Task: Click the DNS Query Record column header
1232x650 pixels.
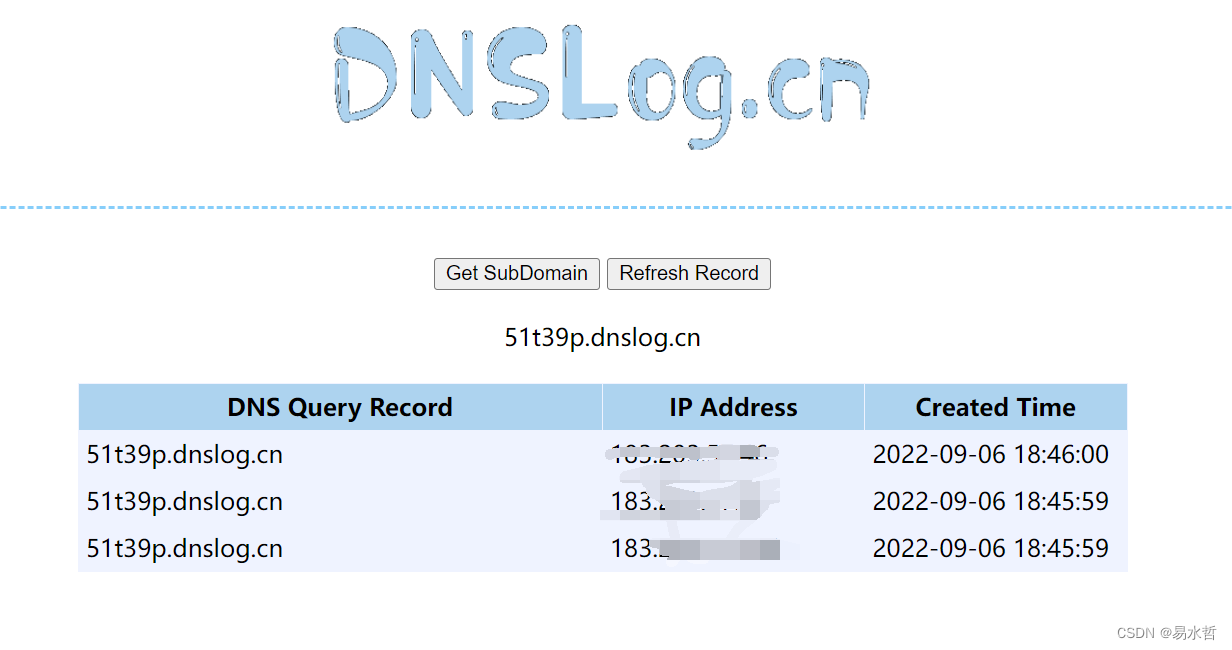Action: click(340, 407)
